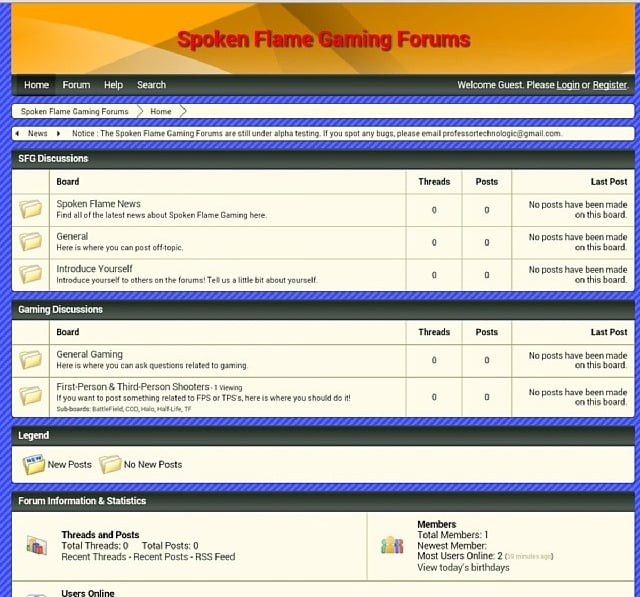
Task: Click the alpha testing notice text
Action: click(317, 133)
